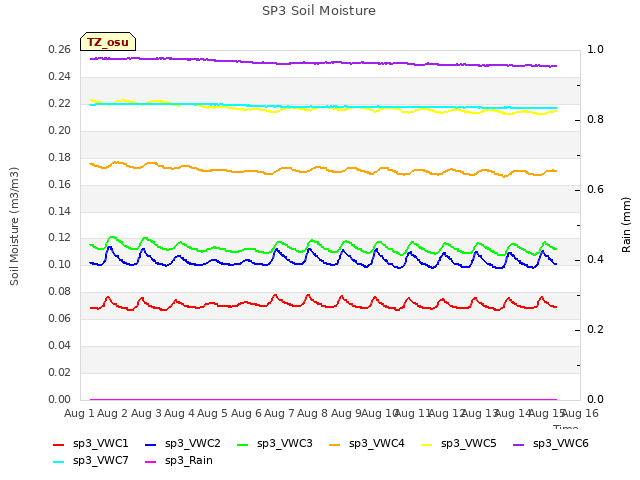Click the sp3_VWC1 legend entry
Viewport: 640px width, 480px height.
pyautogui.click(x=91, y=444)
